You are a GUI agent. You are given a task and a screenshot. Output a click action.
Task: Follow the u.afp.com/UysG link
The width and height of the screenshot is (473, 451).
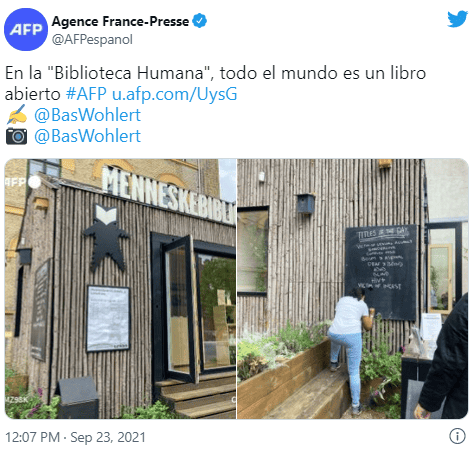[174, 94]
